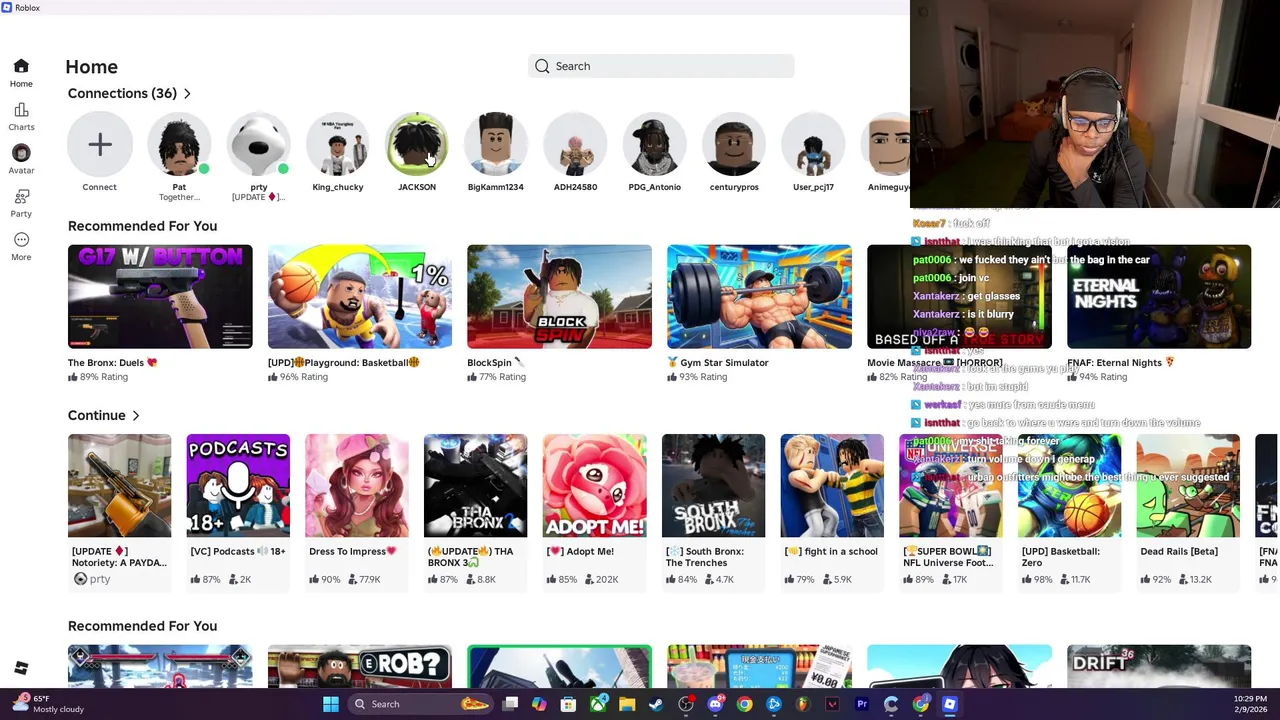Open Pat's connection avatar
The width and height of the screenshot is (1280, 720).
(179, 145)
